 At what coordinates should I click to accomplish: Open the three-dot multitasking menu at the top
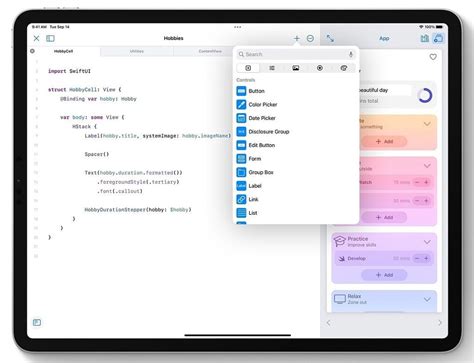point(238,27)
